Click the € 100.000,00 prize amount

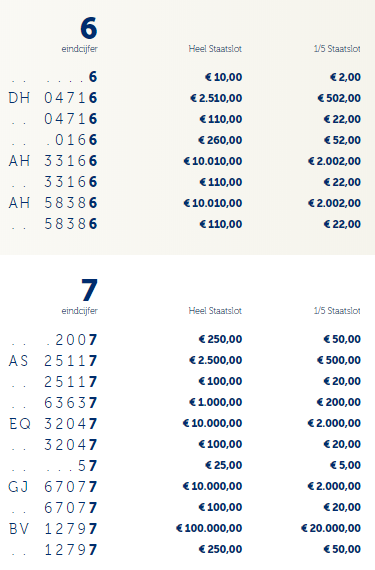pyautogui.click(x=209, y=528)
